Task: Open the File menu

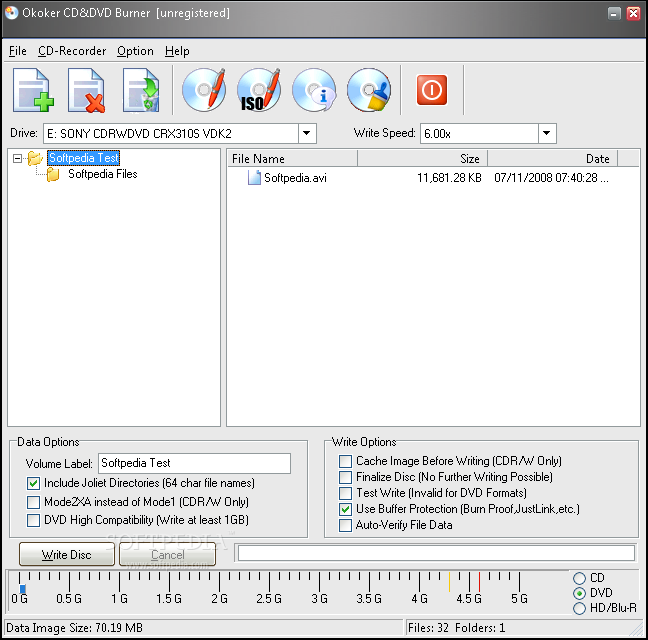Action: [x=18, y=51]
